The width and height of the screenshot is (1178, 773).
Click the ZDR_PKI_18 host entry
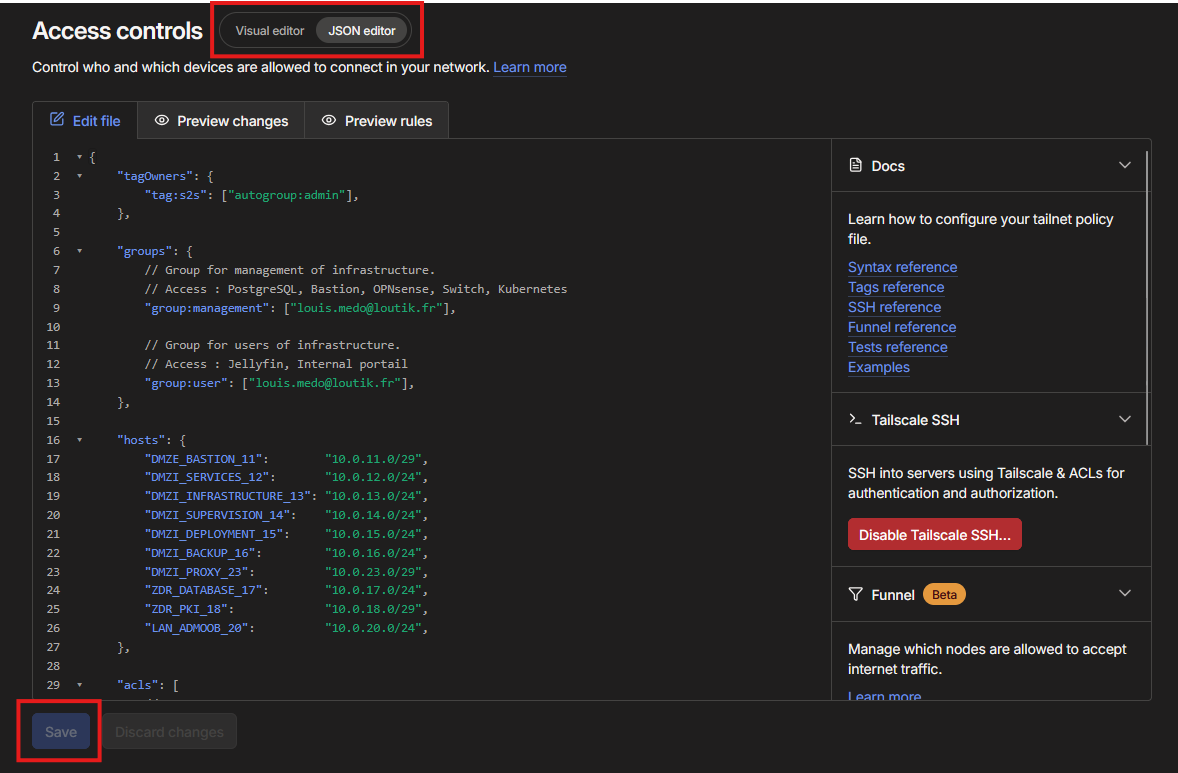click(286, 609)
